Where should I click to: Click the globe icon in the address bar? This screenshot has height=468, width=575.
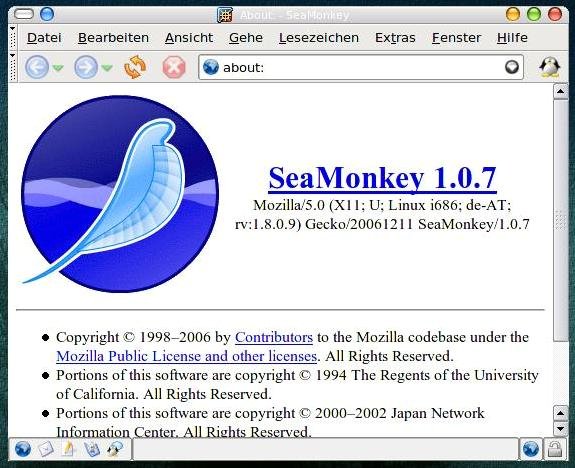click(x=211, y=67)
